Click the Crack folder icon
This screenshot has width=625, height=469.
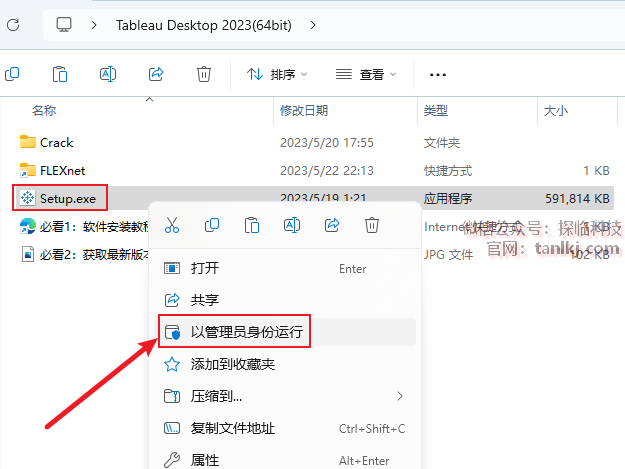tap(28, 141)
